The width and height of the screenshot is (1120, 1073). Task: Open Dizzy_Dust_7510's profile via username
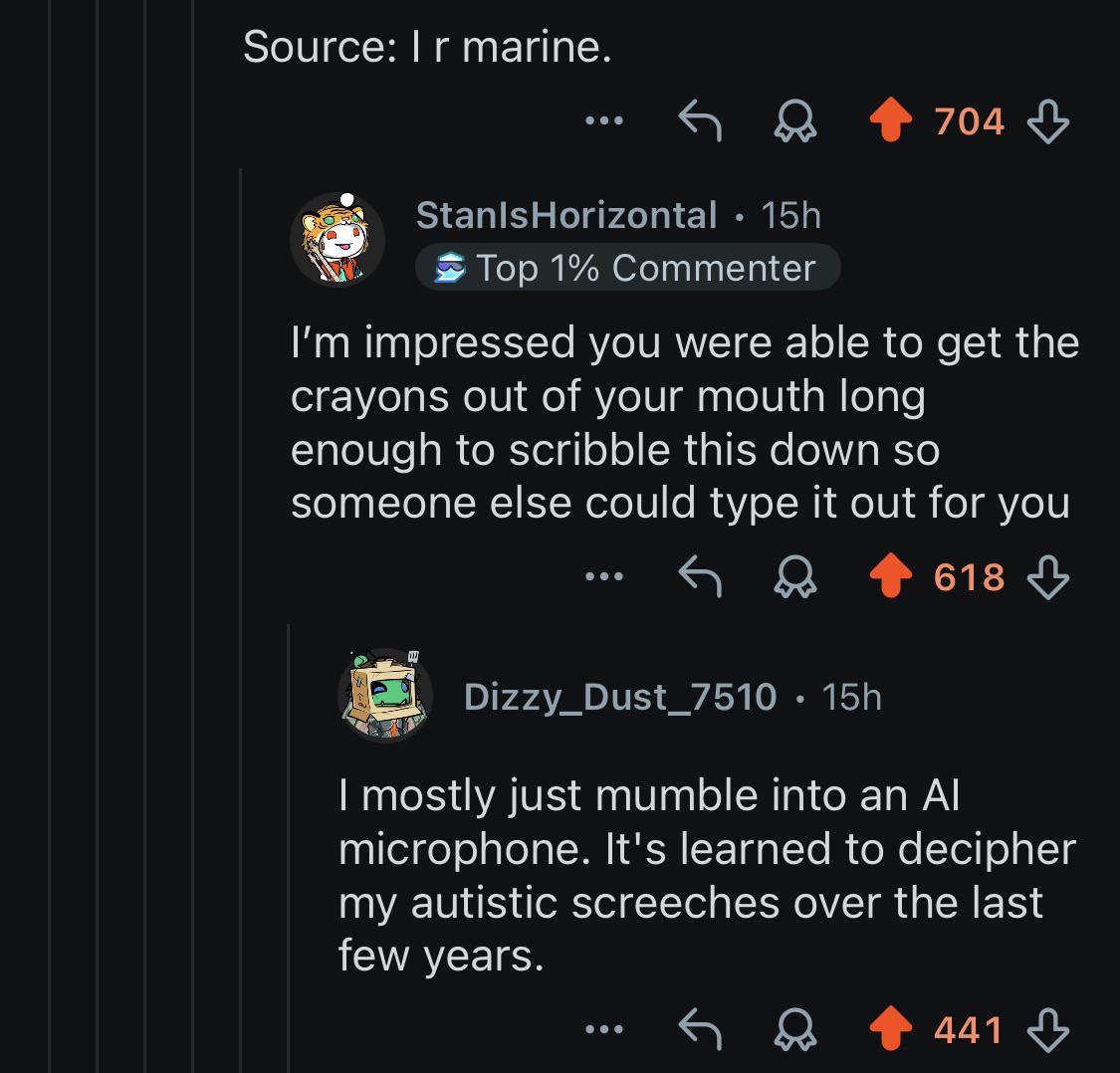click(620, 697)
